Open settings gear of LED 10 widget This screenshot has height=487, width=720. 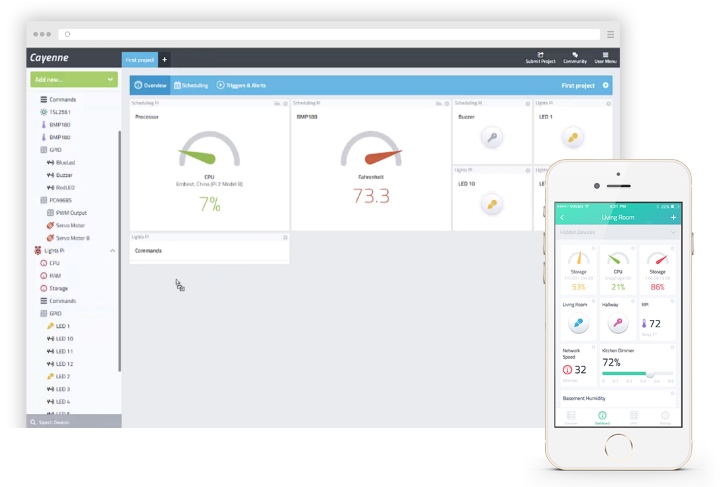tap(528, 171)
